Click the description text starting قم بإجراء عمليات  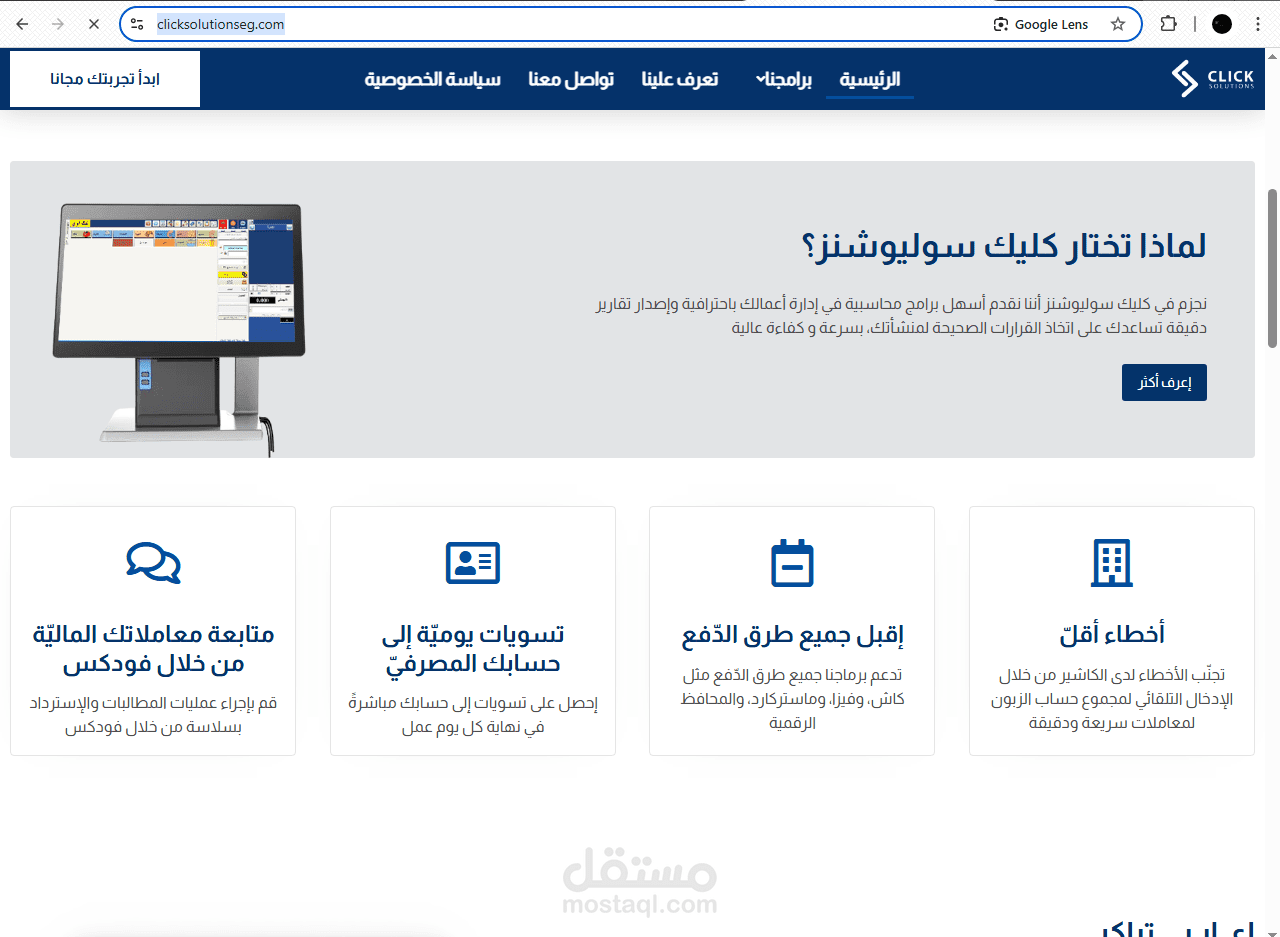point(153,716)
